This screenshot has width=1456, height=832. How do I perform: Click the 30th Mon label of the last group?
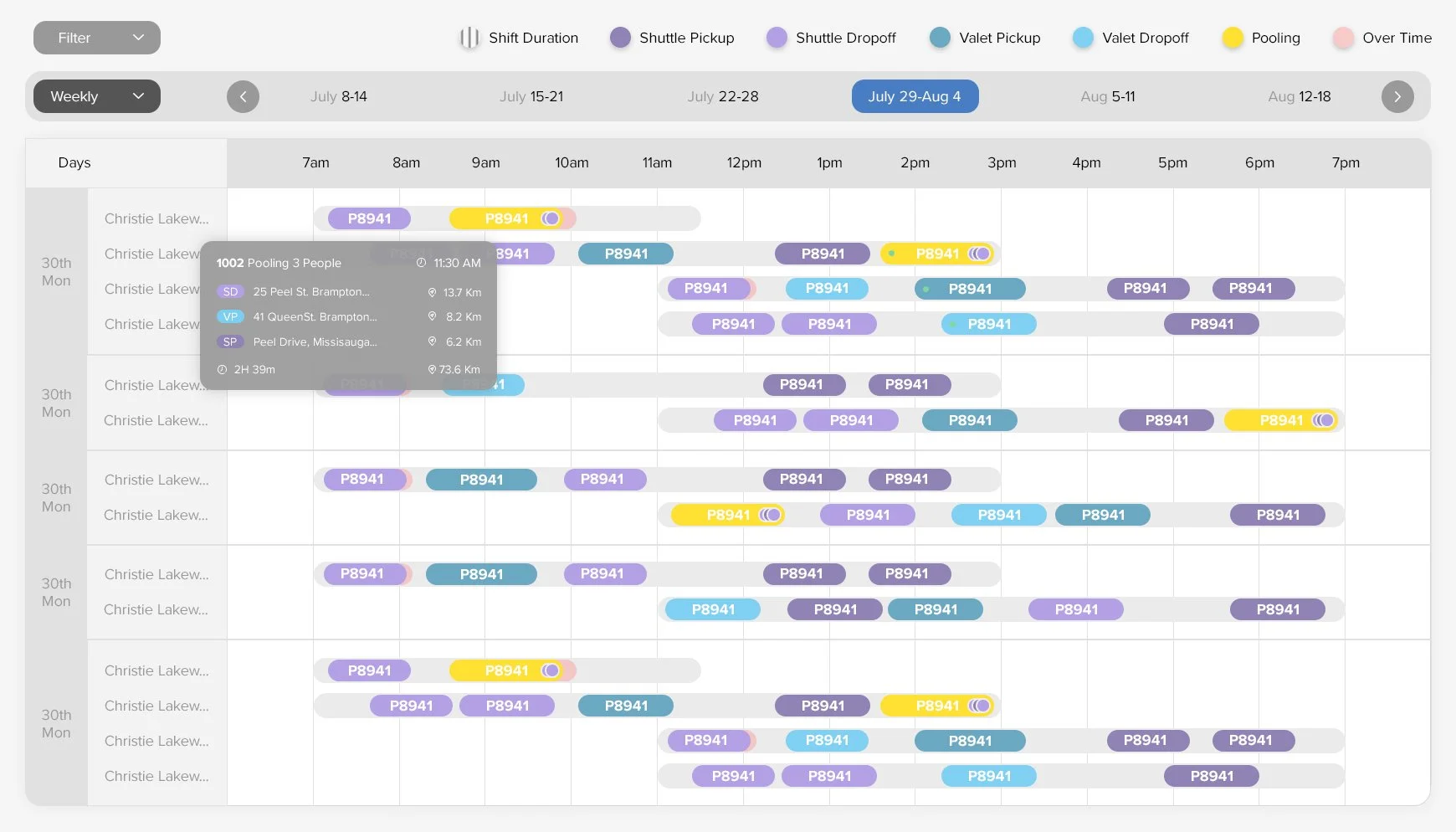pos(56,724)
